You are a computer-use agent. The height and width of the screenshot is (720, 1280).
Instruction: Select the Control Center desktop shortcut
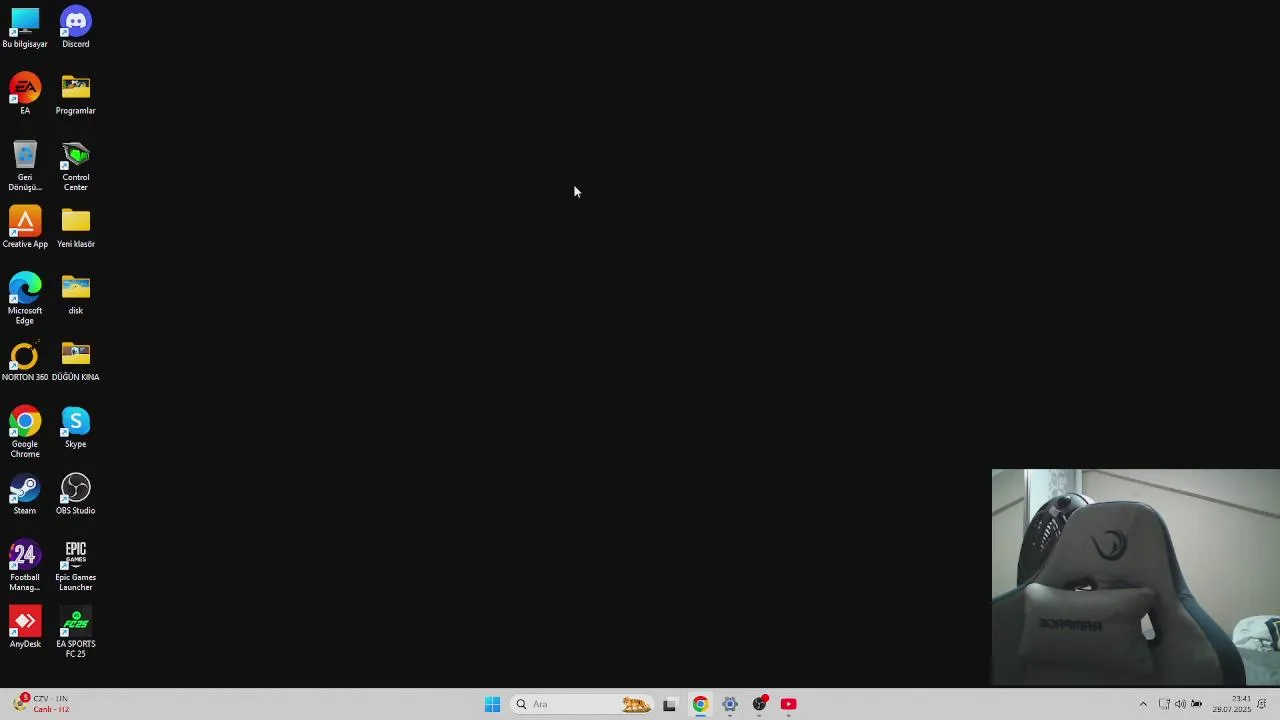pyautogui.click(x=76, y=166)
